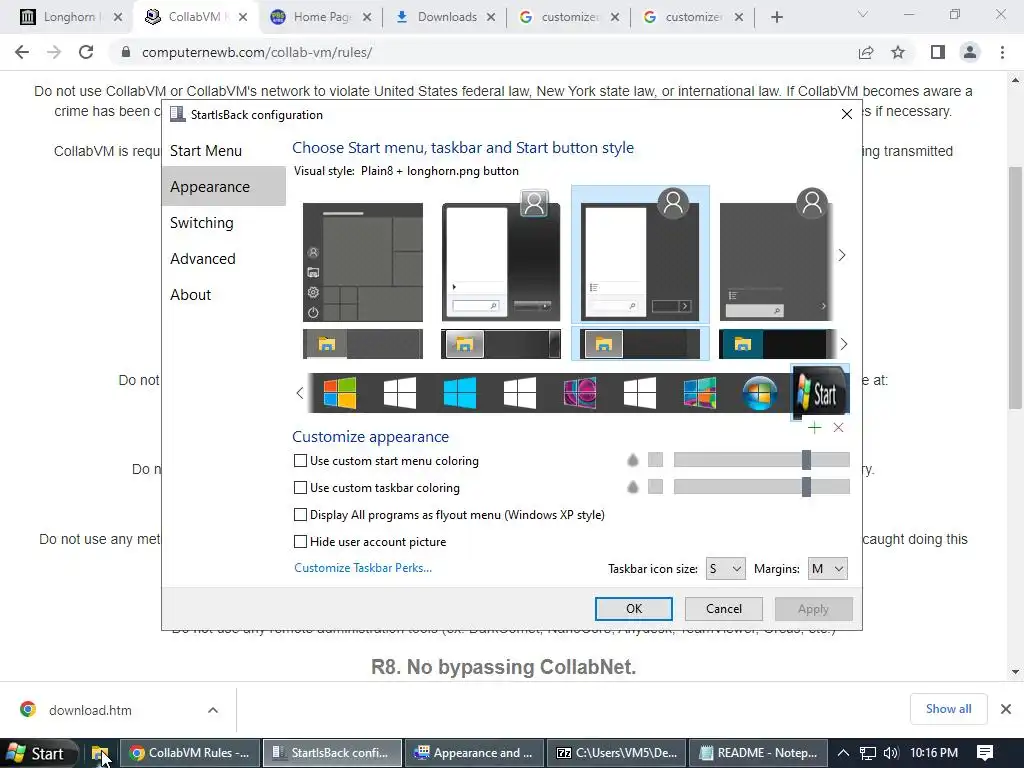This screenshot has height=768, width=1024.
Task: Select the glossy Aero taskbar style
Action: (x=501, y=344)
